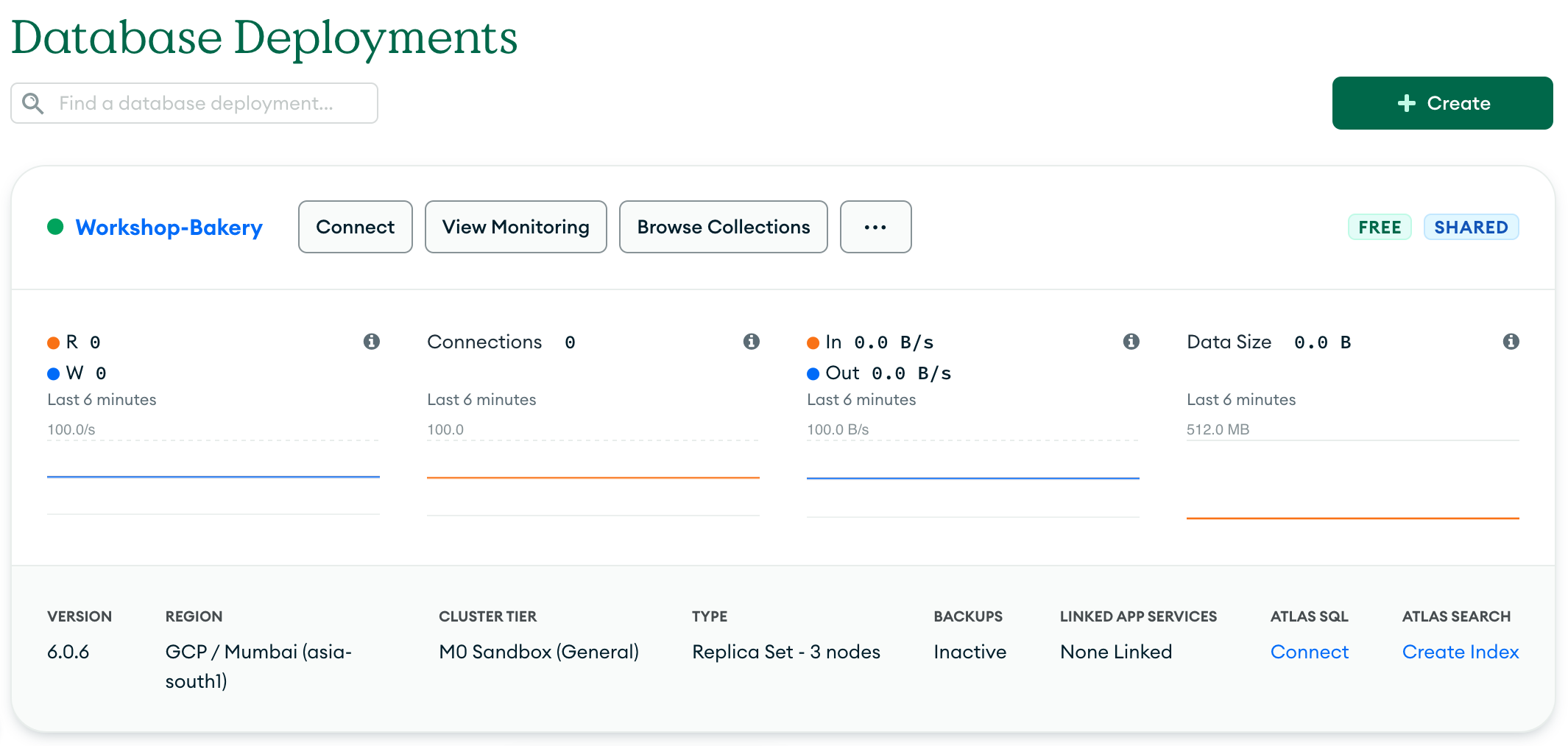This screenshot has width=1568, height=746.
Task: Click the None Linked value
Action: pyautogui.click(x=1116, y=652)
